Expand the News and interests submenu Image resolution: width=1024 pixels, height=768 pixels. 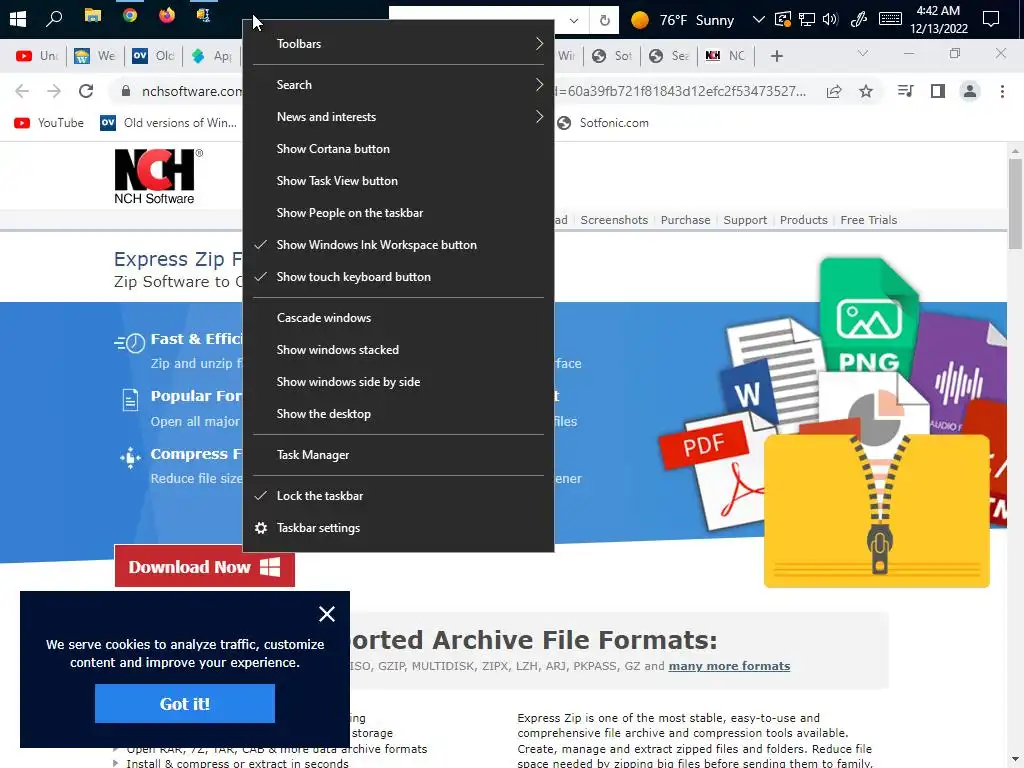398,117
